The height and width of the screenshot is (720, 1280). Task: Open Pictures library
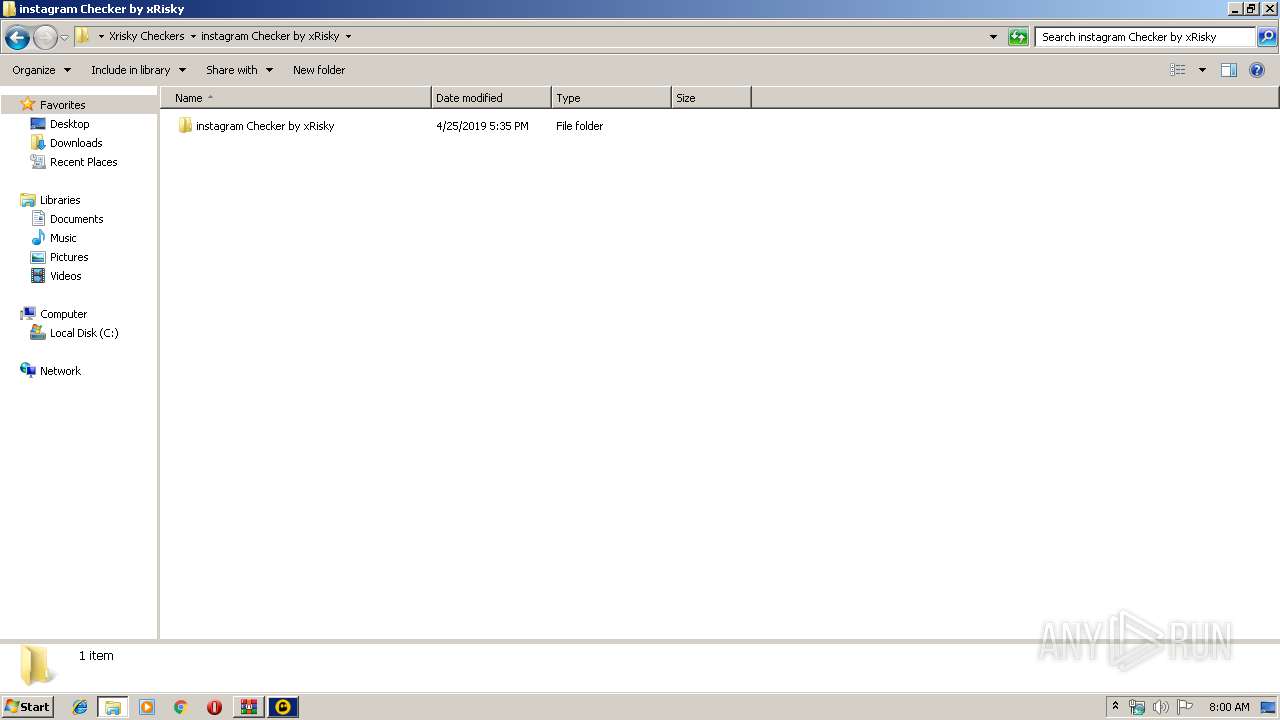(x=69, y=257)
